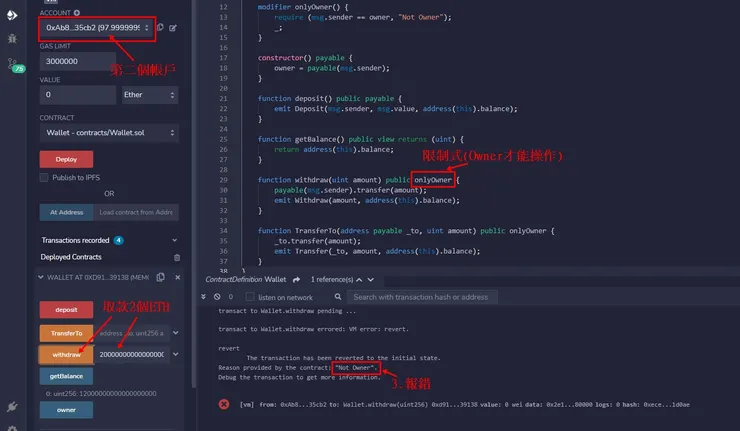740x431 pixels.
Task: Open the plugin manager plug icon
Action: 12,407
